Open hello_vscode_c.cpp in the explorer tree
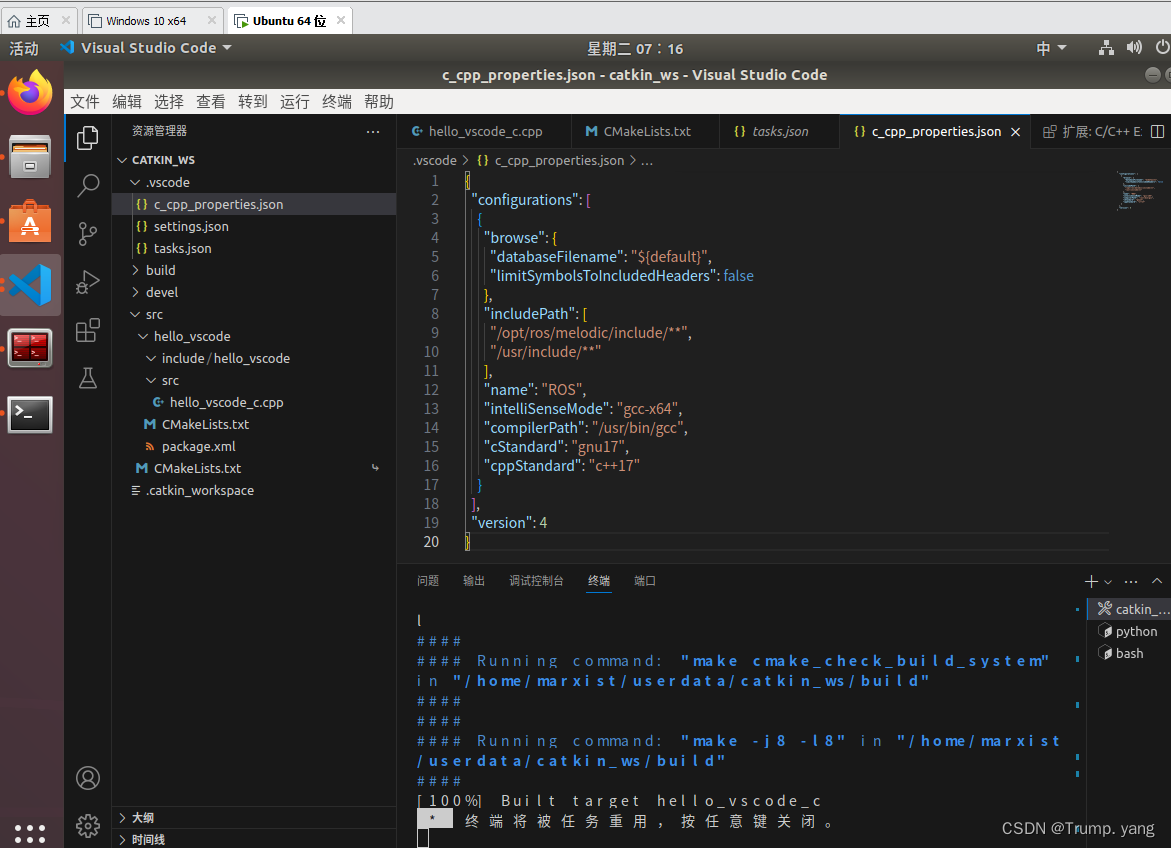Viewport: 1171px width, 848px height. (254, 402)
